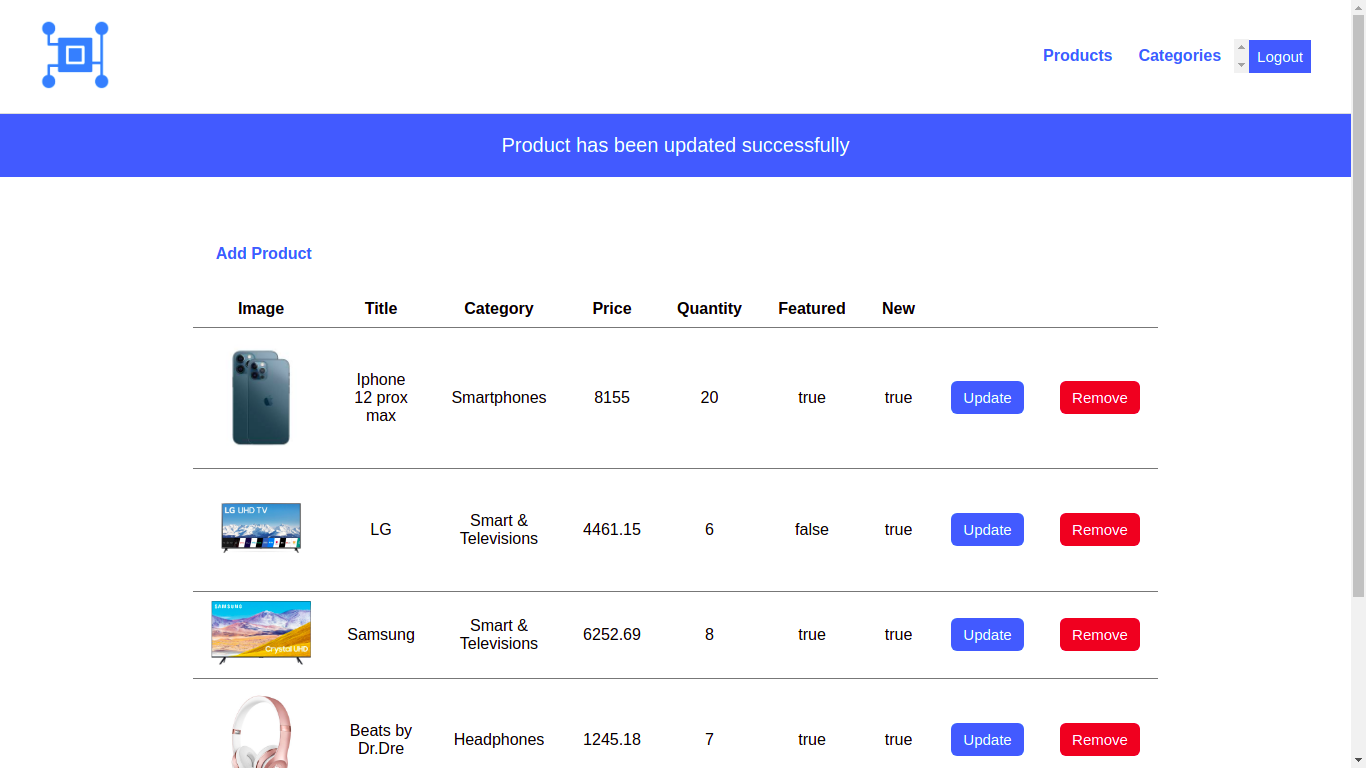Remove the LG product
Image resolution: width=1366 pixels, height=768 pixels.
[1100, 530]
